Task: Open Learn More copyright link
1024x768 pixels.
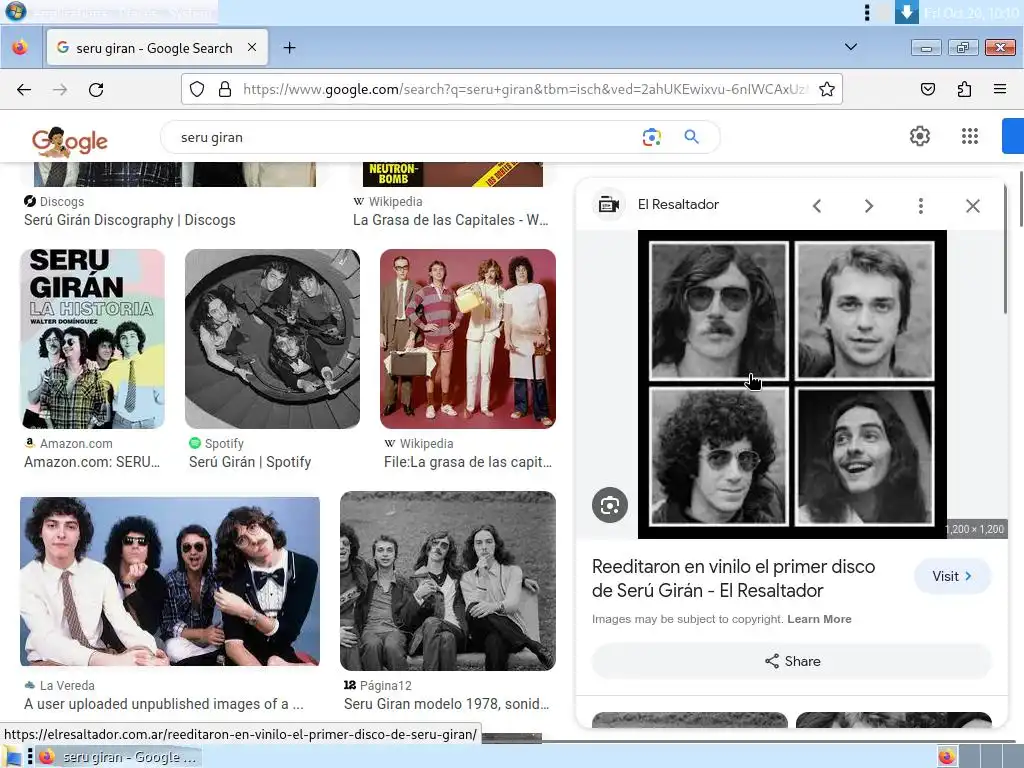Action: pyautogui.click(x=819, y=619)
